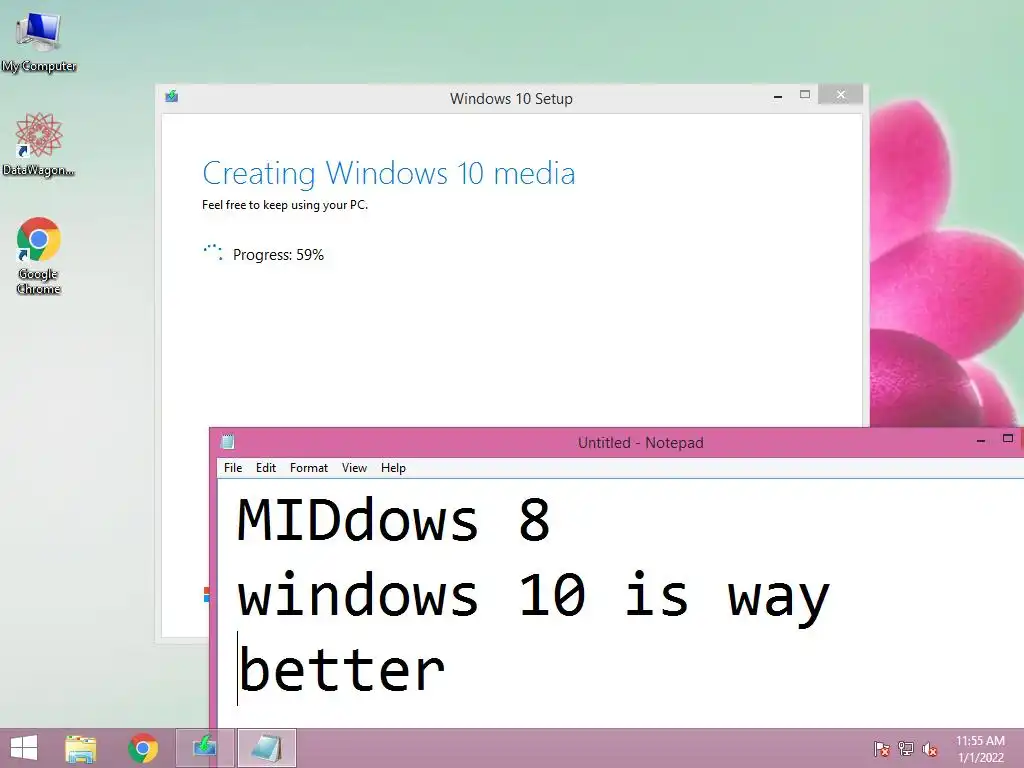The height and width of the screenshot is (768, 1024).
Task: Maximize the Windows 10 Setup window
Action: pos(805,95)
